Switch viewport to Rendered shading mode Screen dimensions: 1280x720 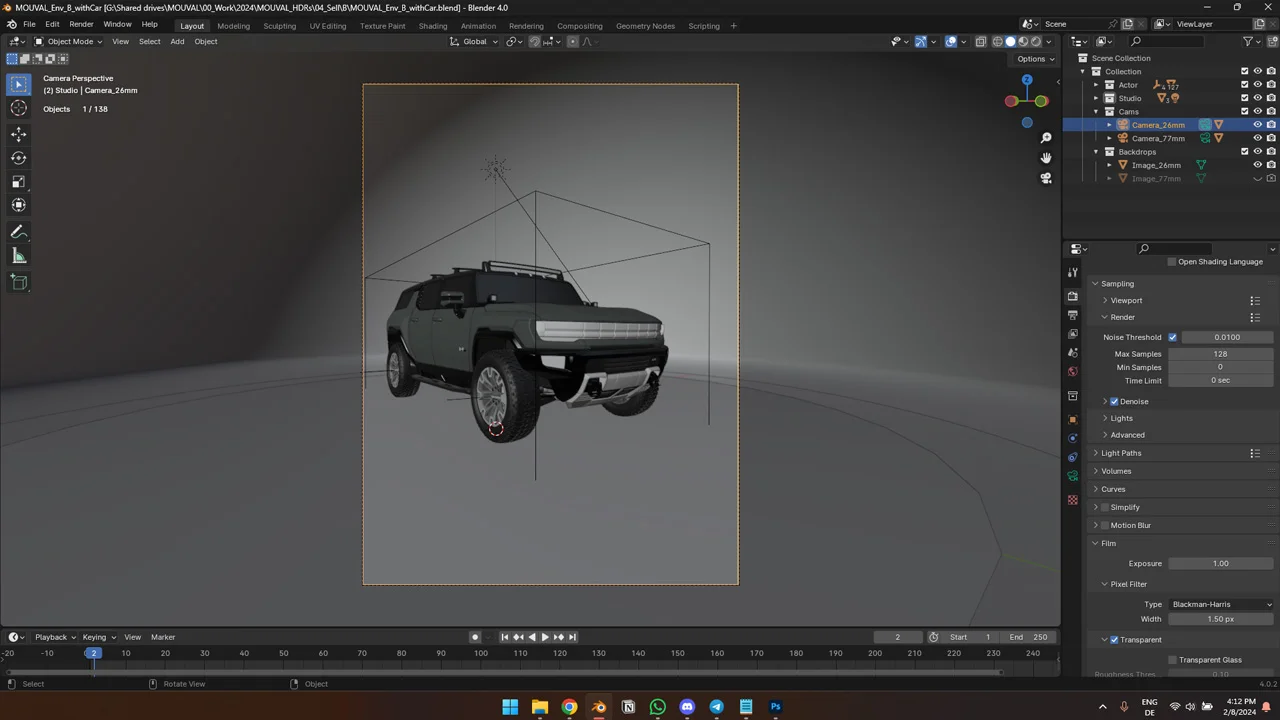tap(1036, 41)
